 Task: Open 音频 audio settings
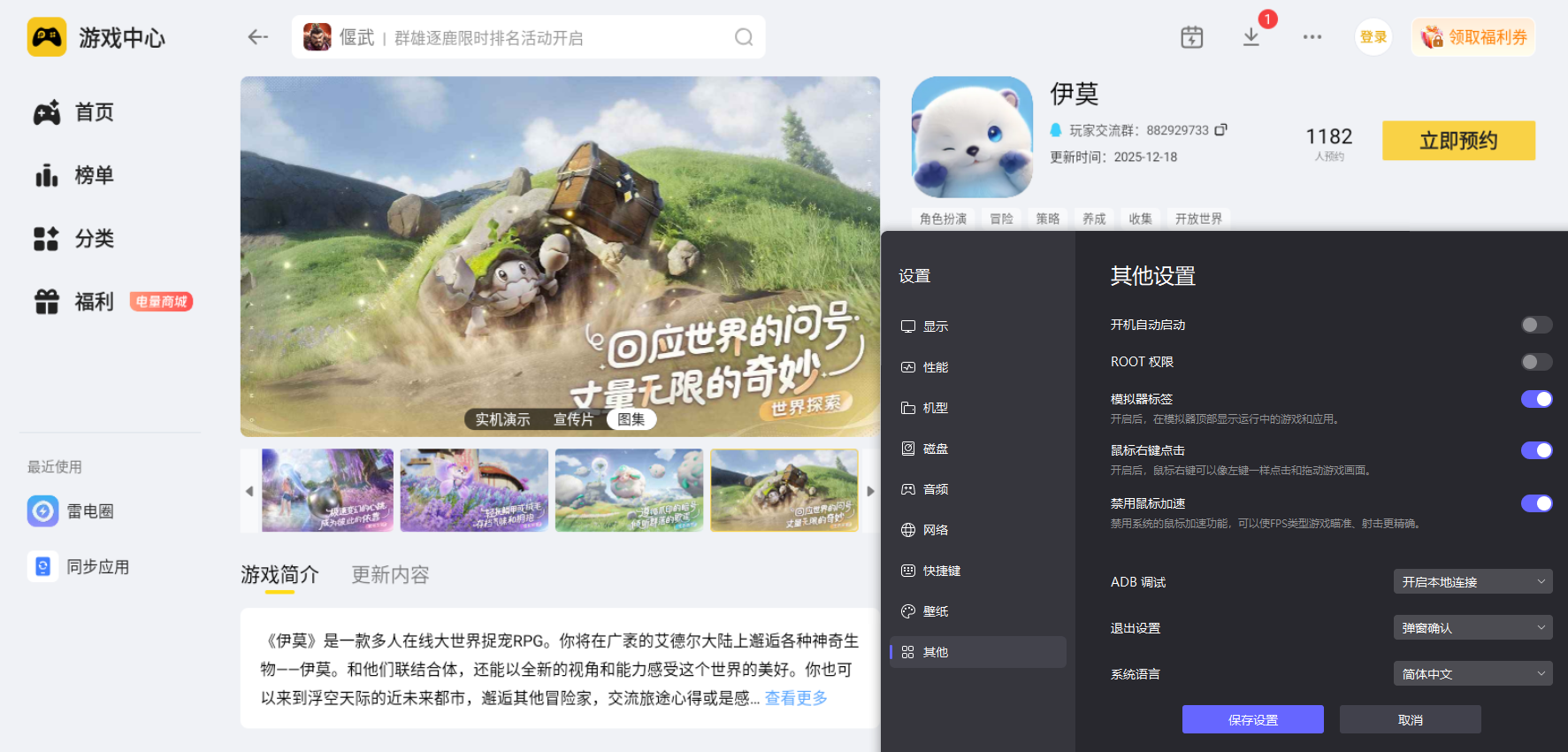point(977,489)
